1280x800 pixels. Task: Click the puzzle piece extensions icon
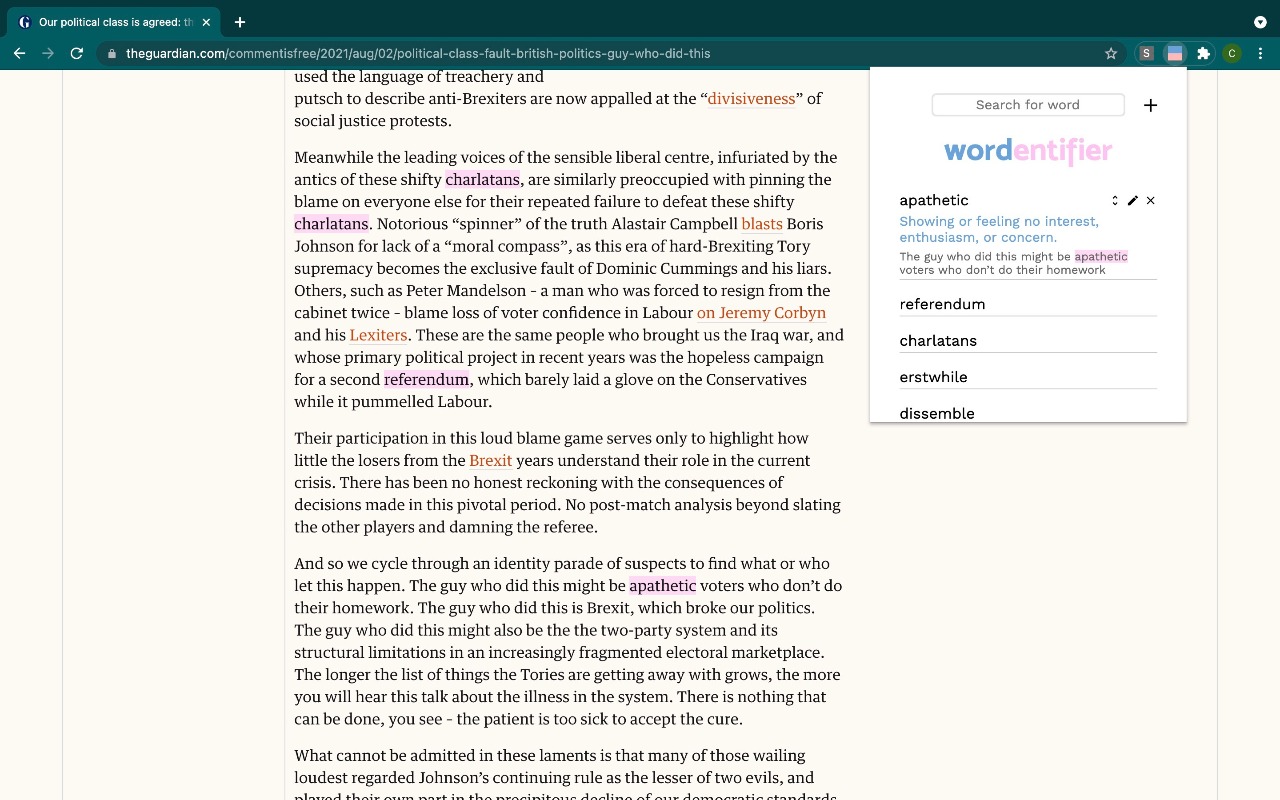(1202, 52)
